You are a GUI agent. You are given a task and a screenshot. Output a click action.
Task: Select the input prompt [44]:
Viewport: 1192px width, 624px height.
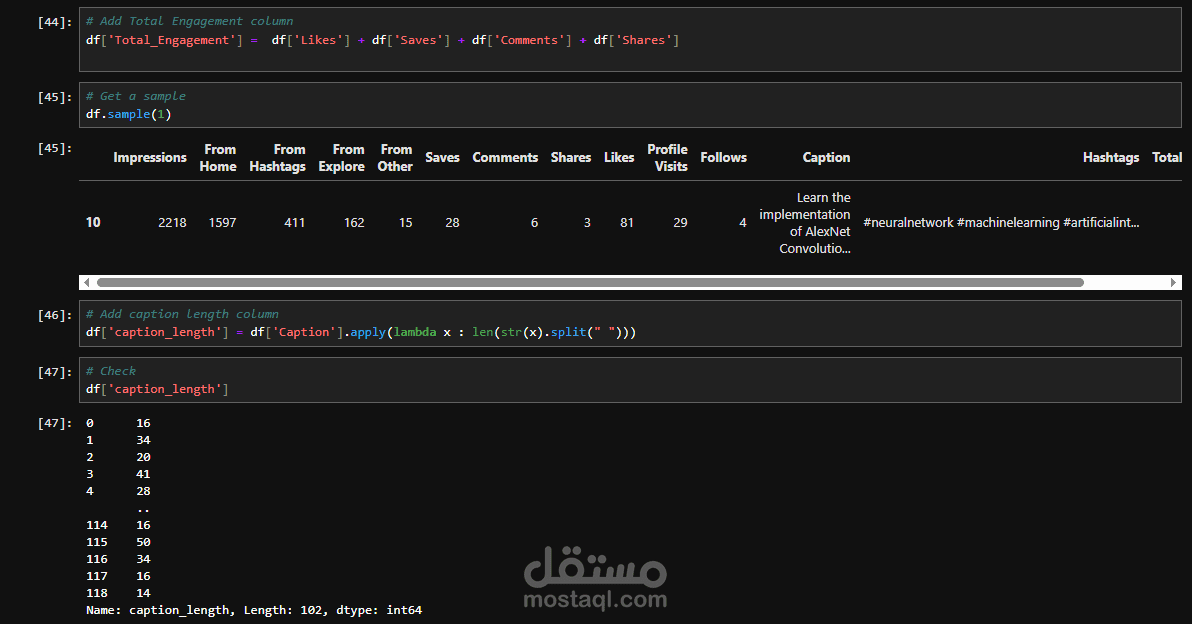55,22
